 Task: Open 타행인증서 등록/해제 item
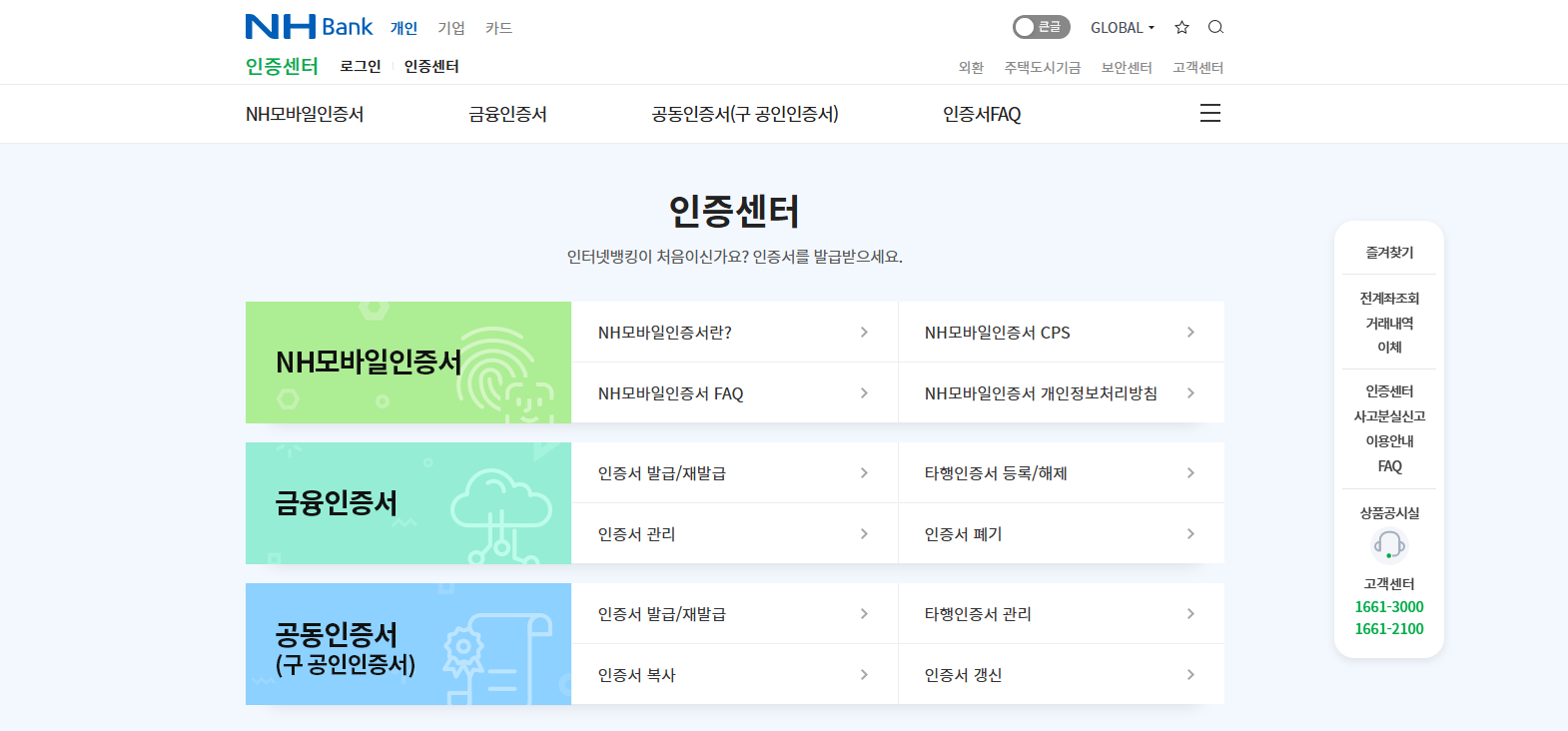point(1061,473)
